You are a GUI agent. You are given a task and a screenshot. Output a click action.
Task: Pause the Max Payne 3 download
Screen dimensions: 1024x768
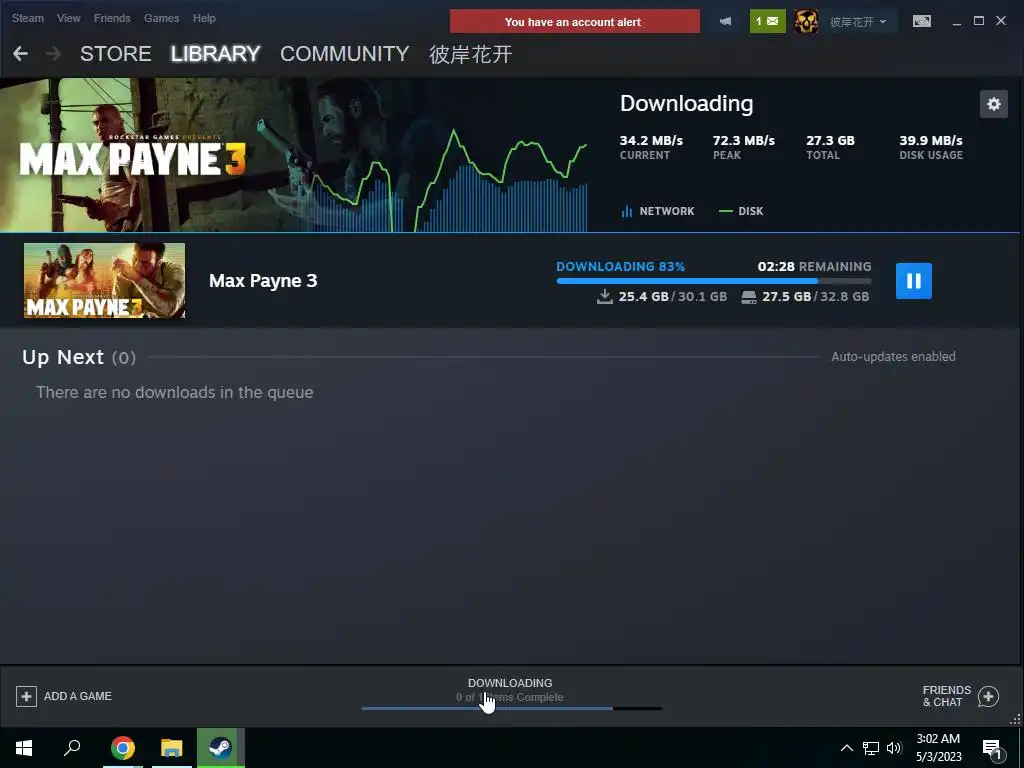[x=914, y=281]
